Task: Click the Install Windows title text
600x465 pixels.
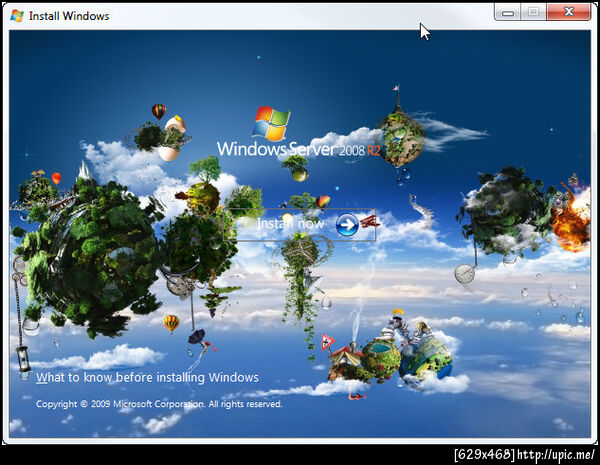Action: click(69, 16)
